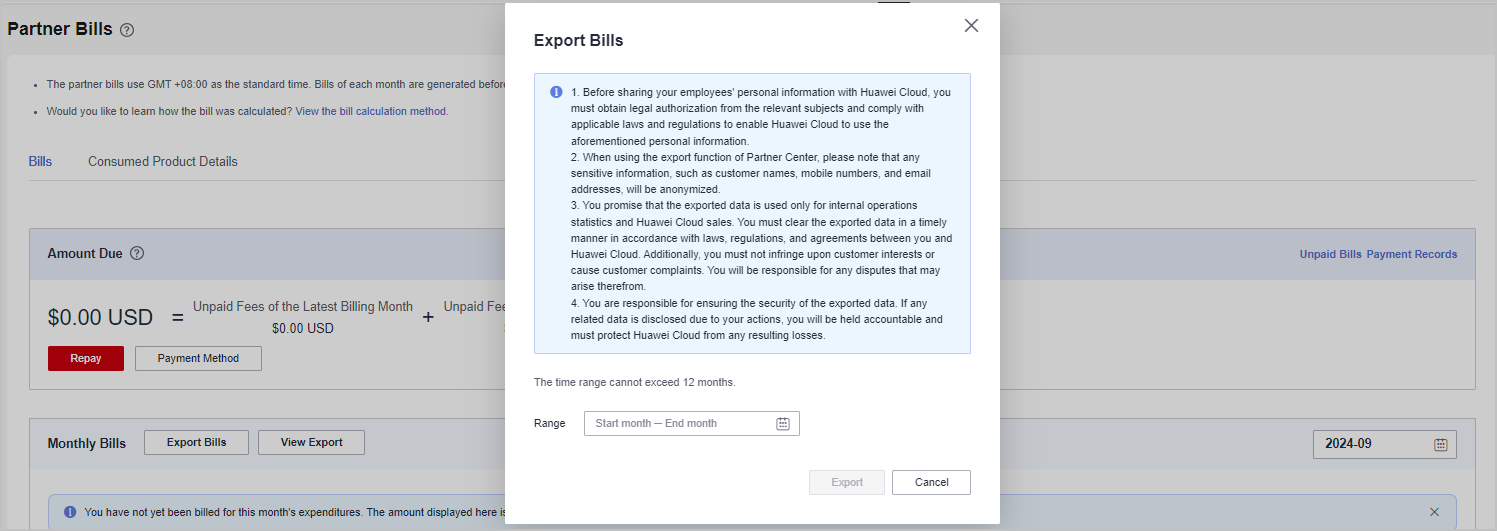Image resolution: width=1497 pixels, height=531 pixels.
Task: Click the Export Bills button beside Monthly Bills
Action: coord(196,443)
